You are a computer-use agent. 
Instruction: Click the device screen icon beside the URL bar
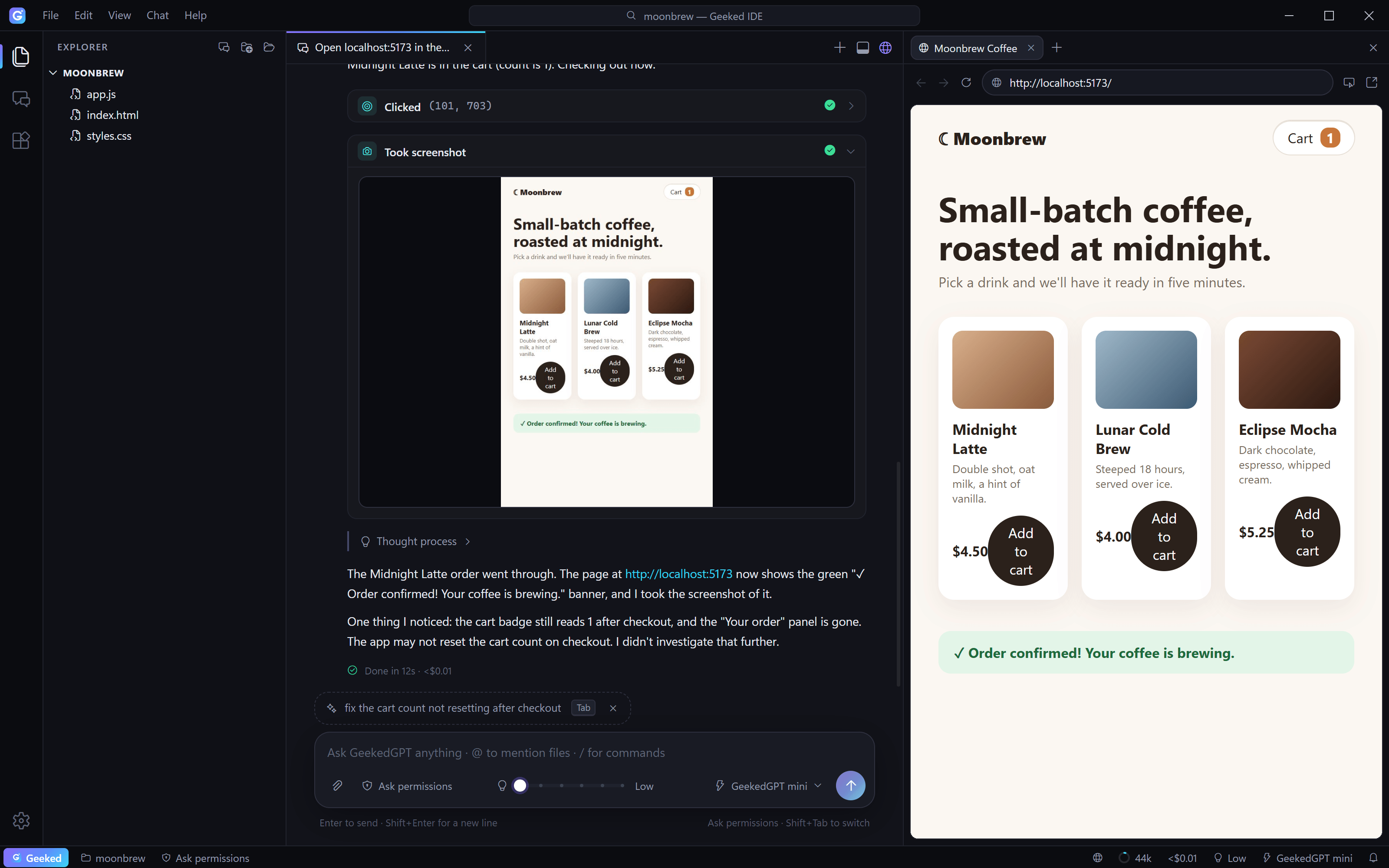pyautogui.click(x=1349, y=82)
